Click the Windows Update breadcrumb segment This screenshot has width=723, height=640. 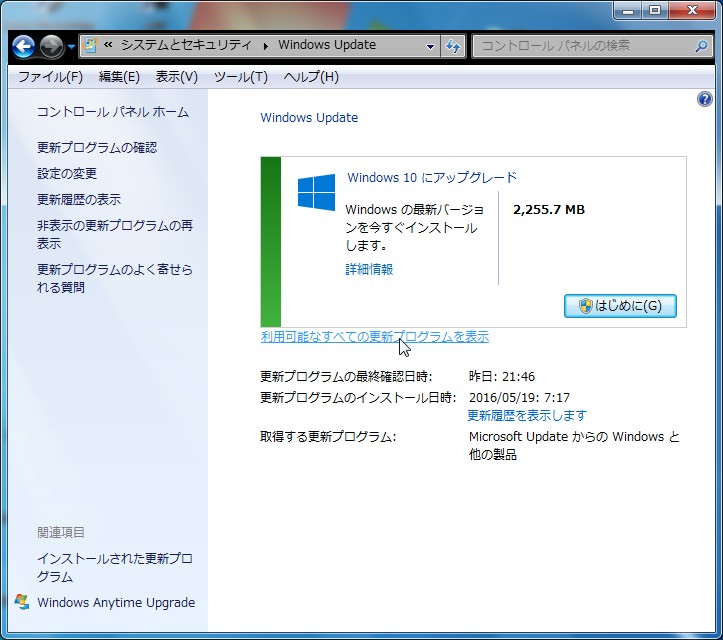click(x=327, y=45)
